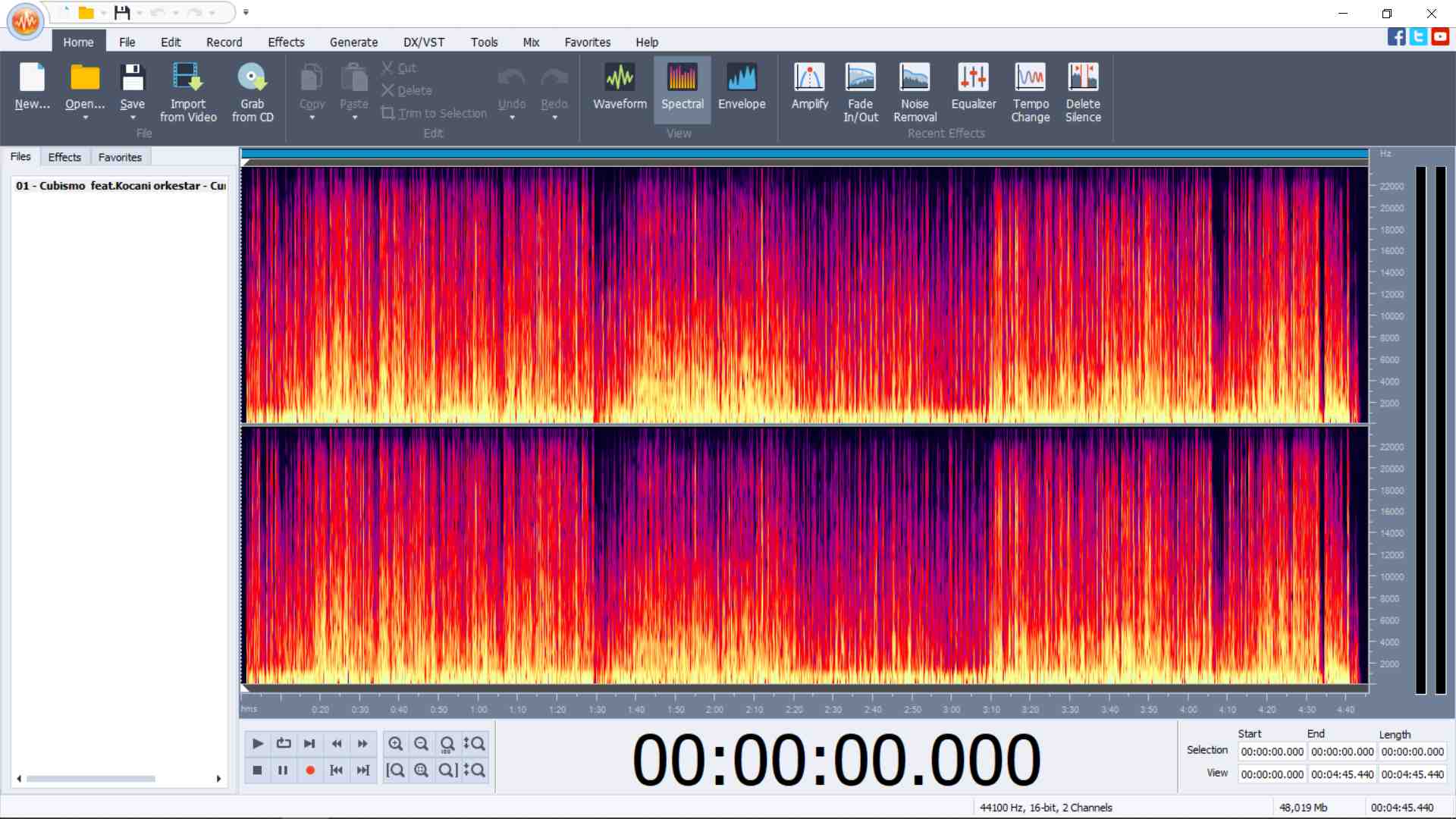Switch the view to Waveform mode

620,89
